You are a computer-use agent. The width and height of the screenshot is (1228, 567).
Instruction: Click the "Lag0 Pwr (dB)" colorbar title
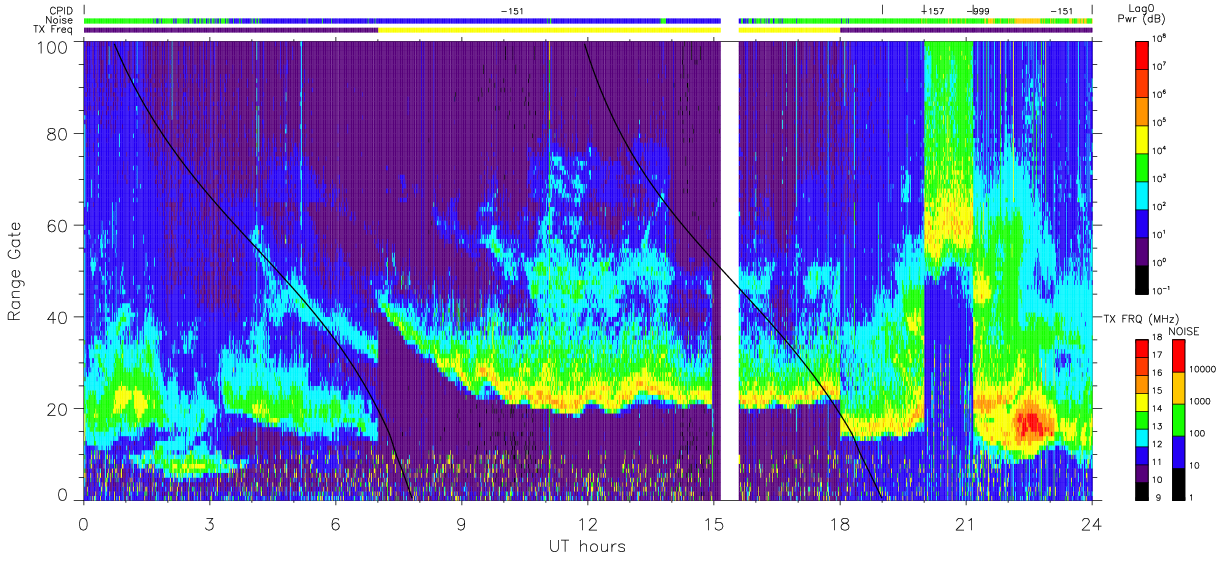(x=1142, y=13)
